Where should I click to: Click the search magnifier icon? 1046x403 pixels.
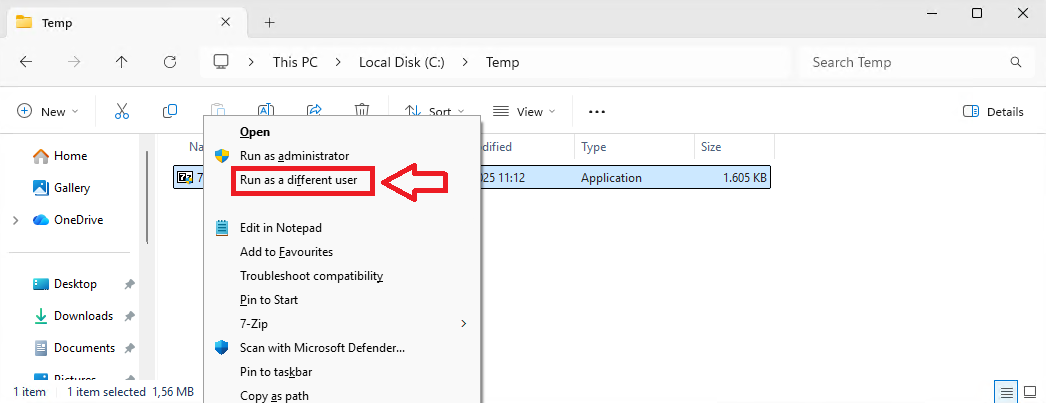coord(1016,62)
